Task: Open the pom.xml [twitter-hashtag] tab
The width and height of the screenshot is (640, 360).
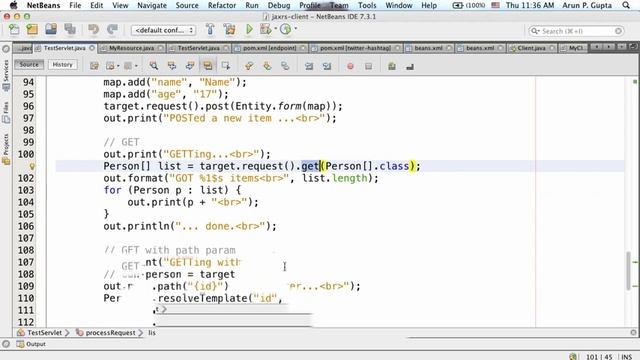Action: (355, 48)
